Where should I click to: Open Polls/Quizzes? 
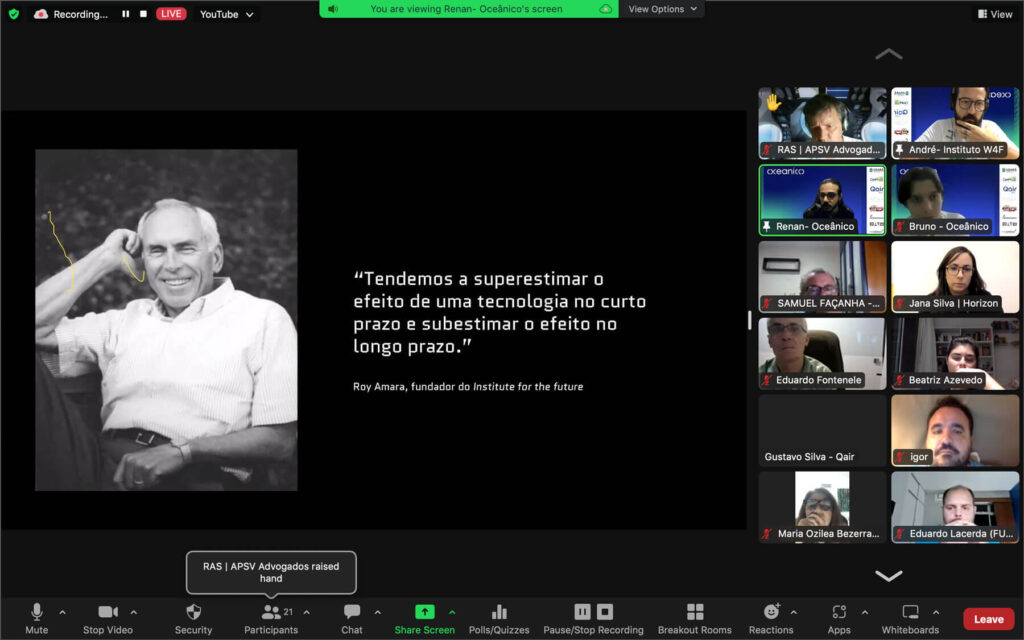499,612
